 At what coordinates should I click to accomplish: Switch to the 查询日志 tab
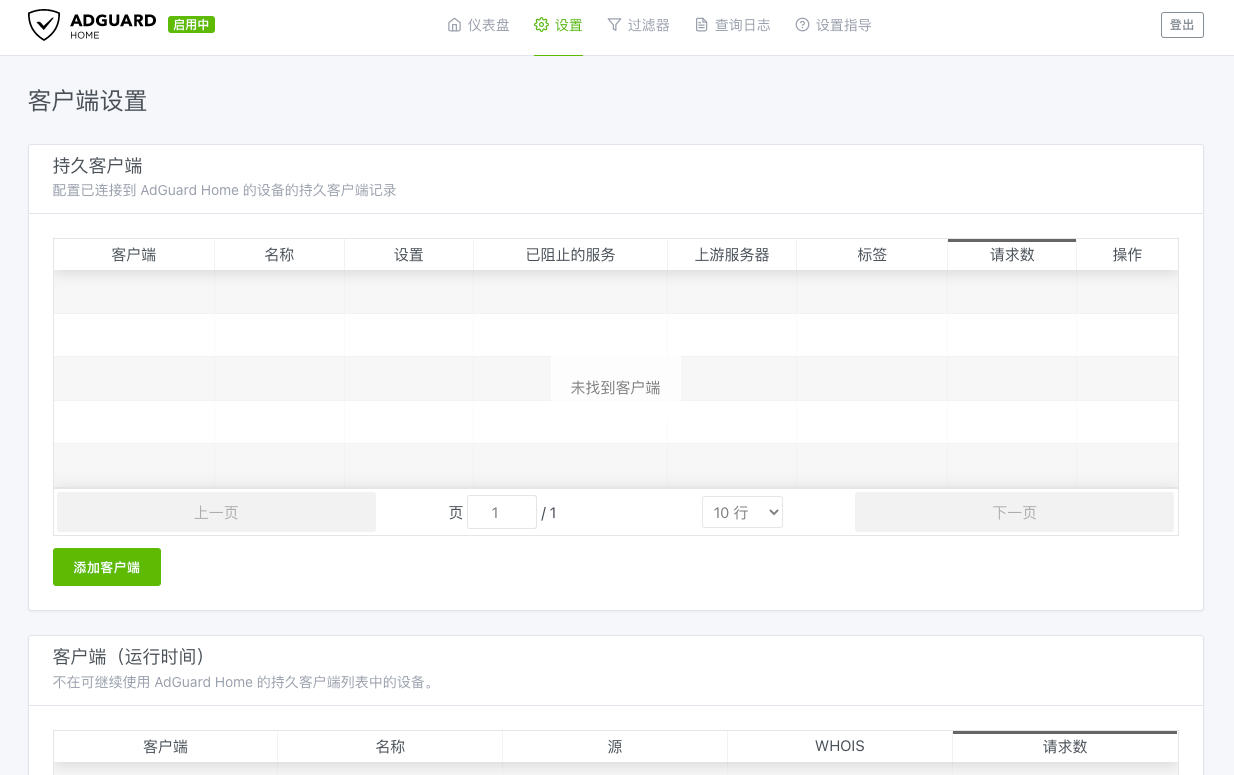[733, 24]
